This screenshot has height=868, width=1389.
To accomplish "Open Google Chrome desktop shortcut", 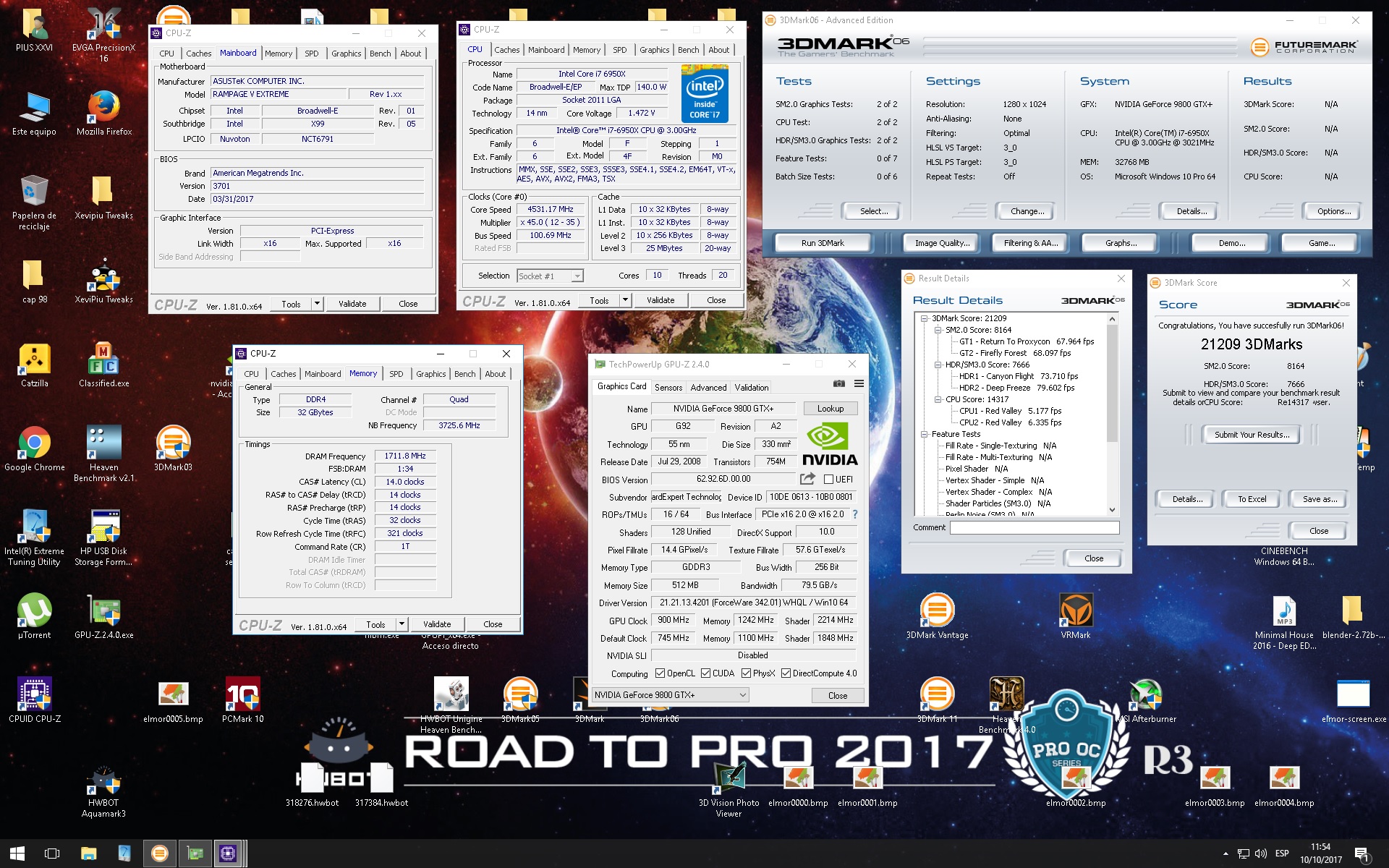I will click(x=34, y=448).
